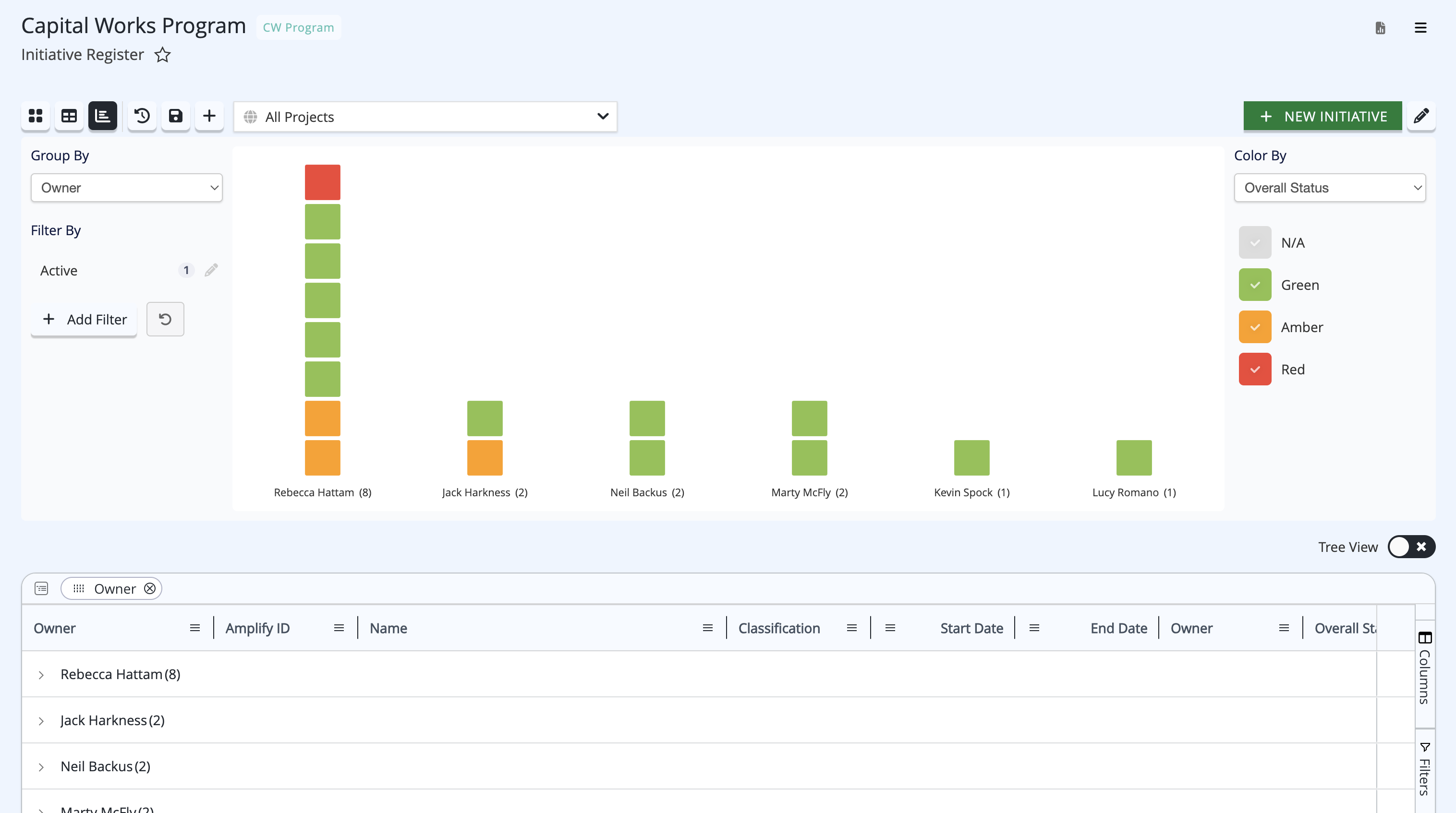Toggle the Red status checkbox
The image size is (1456, 813).
click(1255, 370)
